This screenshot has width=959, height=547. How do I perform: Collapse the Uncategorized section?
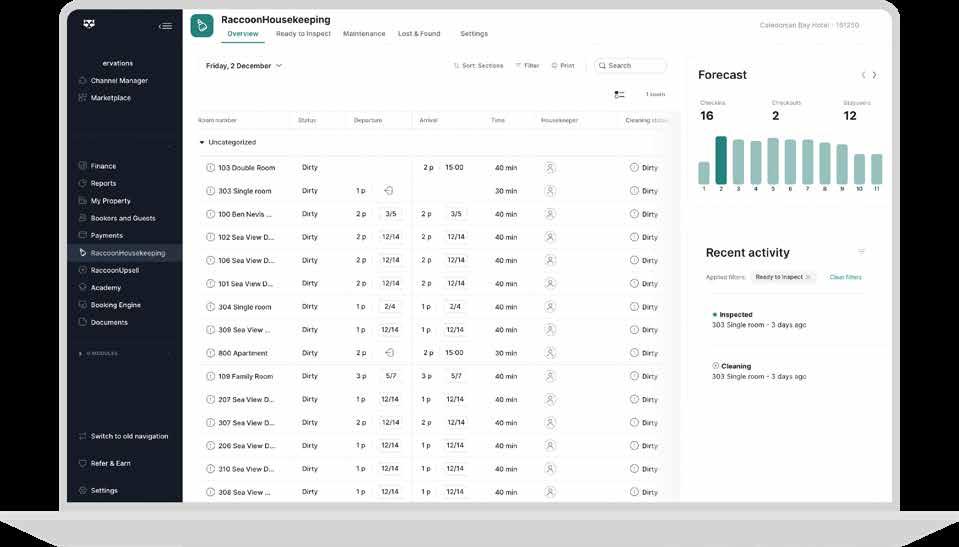[202, 142]
